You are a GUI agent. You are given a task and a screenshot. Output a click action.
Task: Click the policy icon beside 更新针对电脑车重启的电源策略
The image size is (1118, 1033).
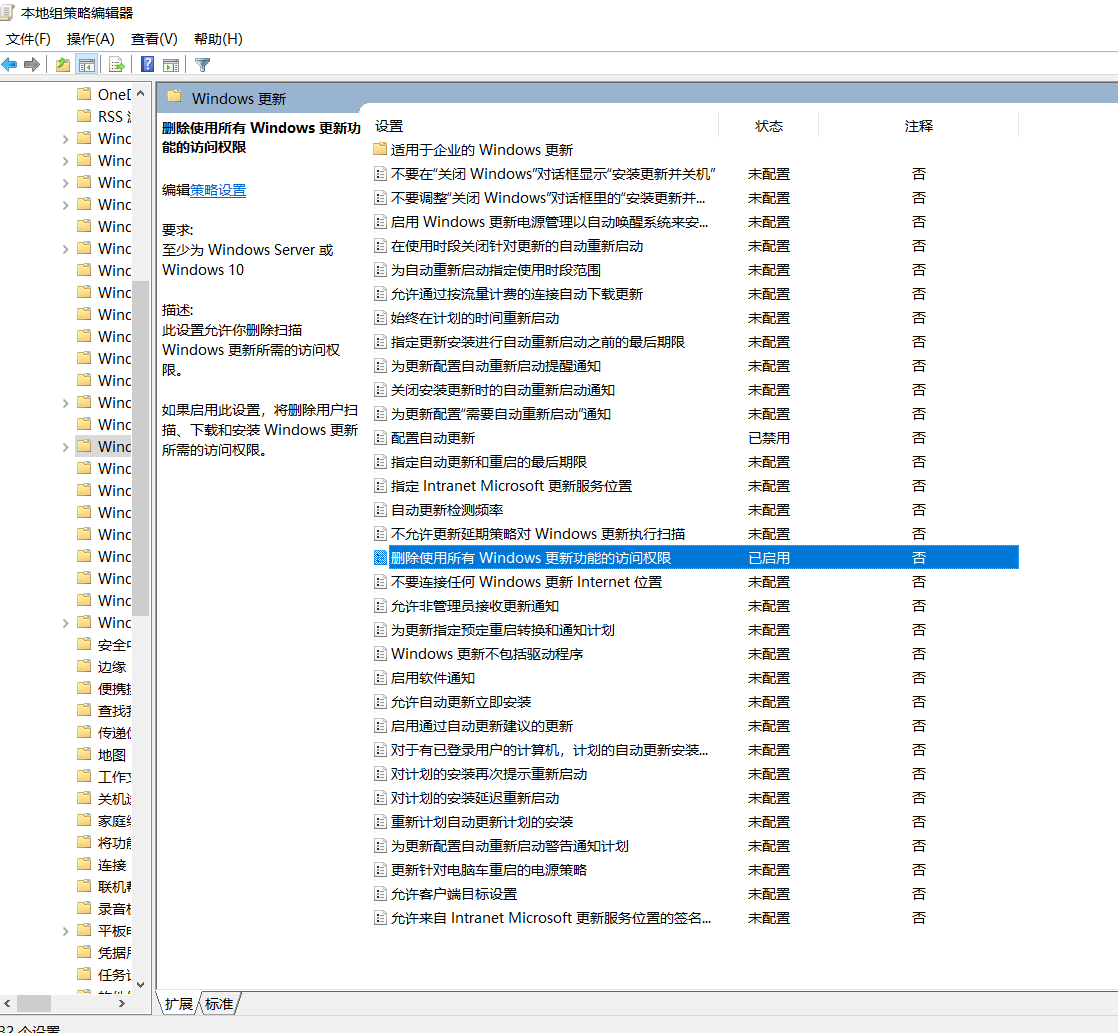click(381, 870)
